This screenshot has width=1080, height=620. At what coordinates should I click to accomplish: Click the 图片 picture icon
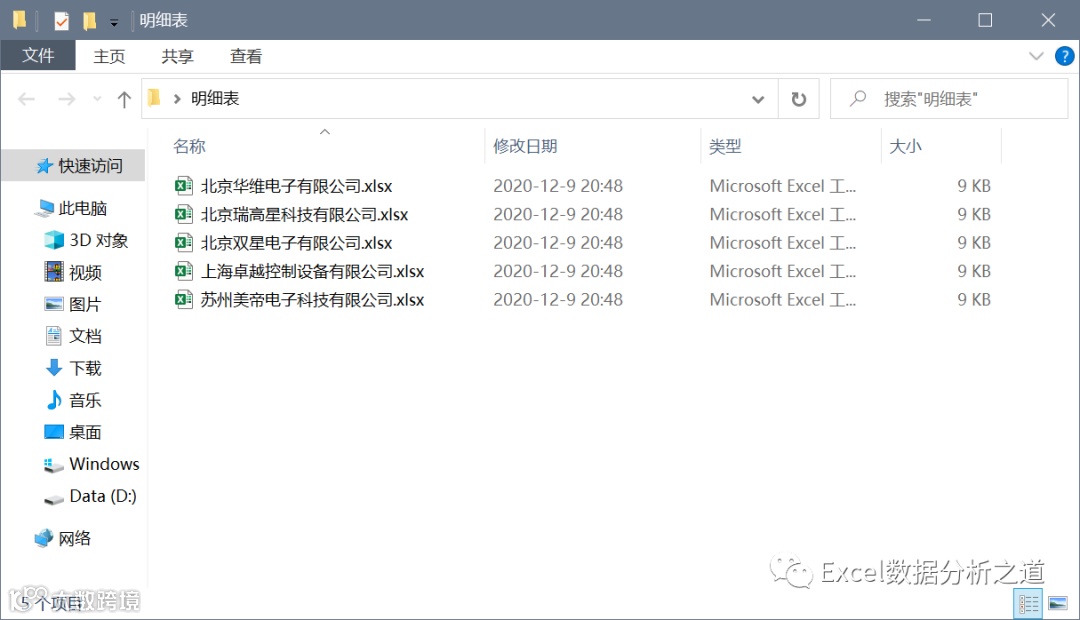54,304
